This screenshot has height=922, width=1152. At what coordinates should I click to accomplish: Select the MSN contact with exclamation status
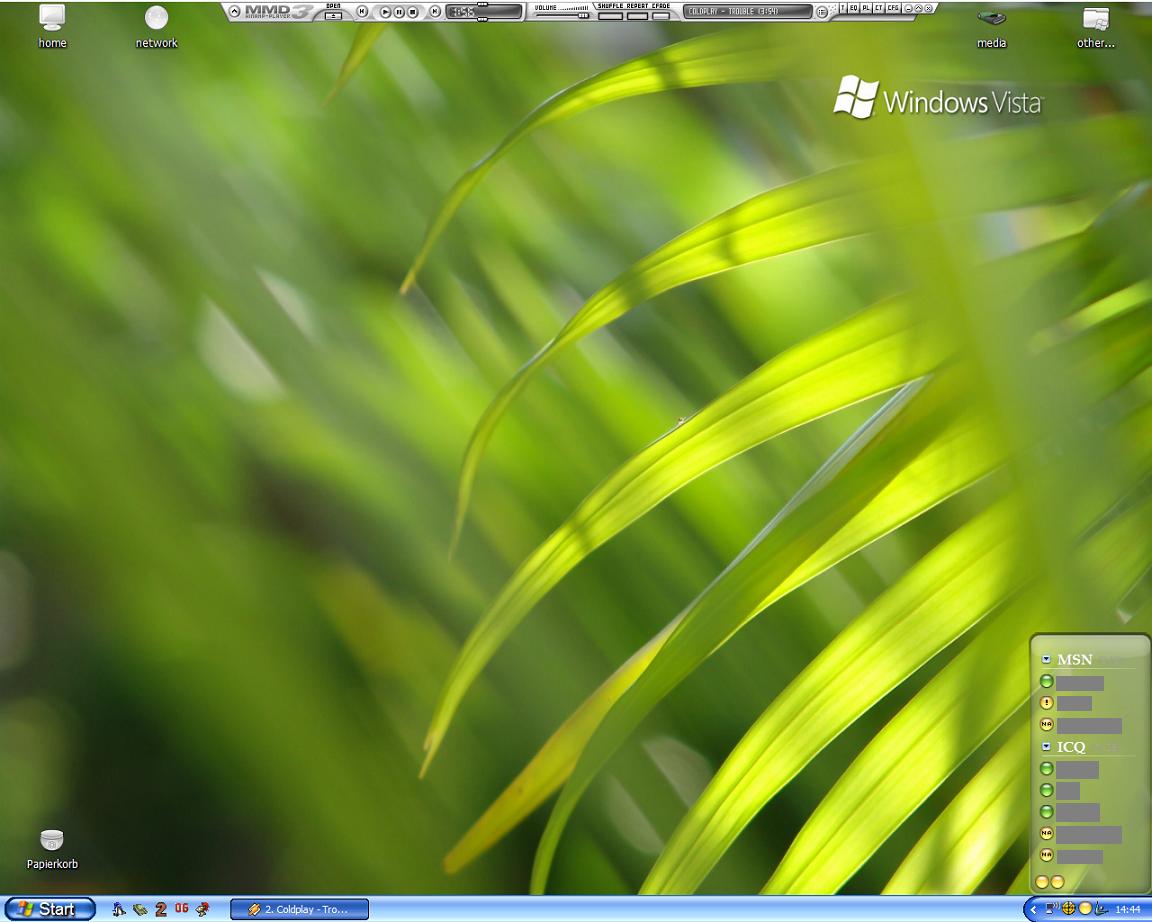[x=1066, y=703]
